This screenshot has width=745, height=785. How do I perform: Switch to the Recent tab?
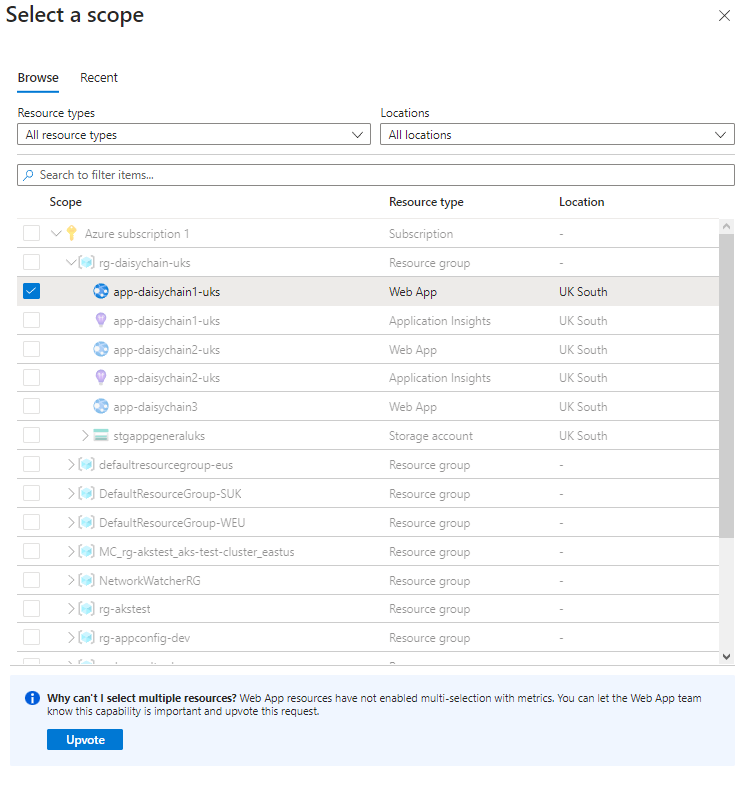pos(99,78)
